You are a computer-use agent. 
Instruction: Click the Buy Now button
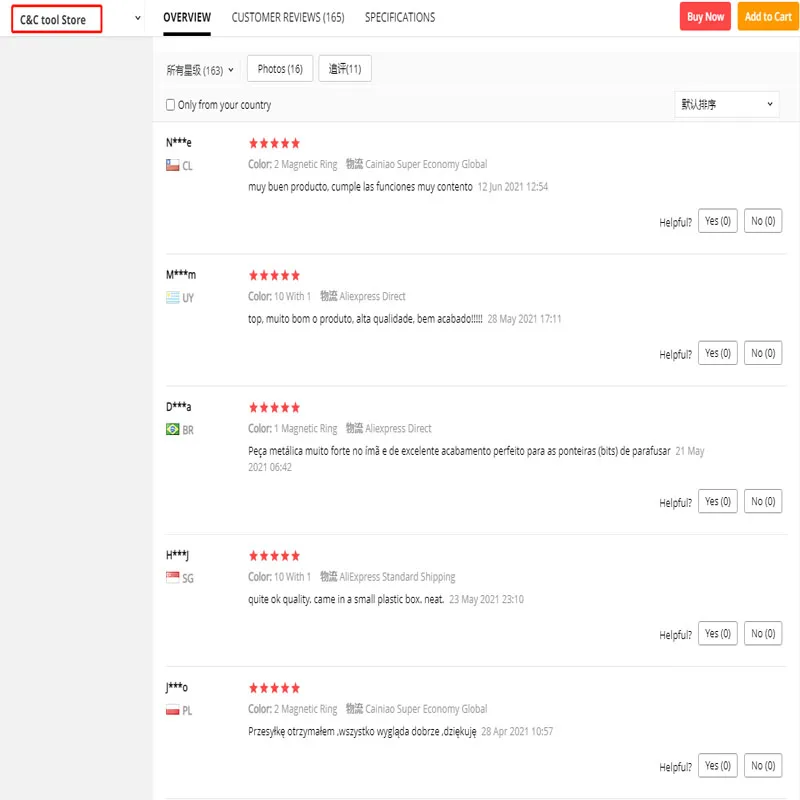pos(705,16)
